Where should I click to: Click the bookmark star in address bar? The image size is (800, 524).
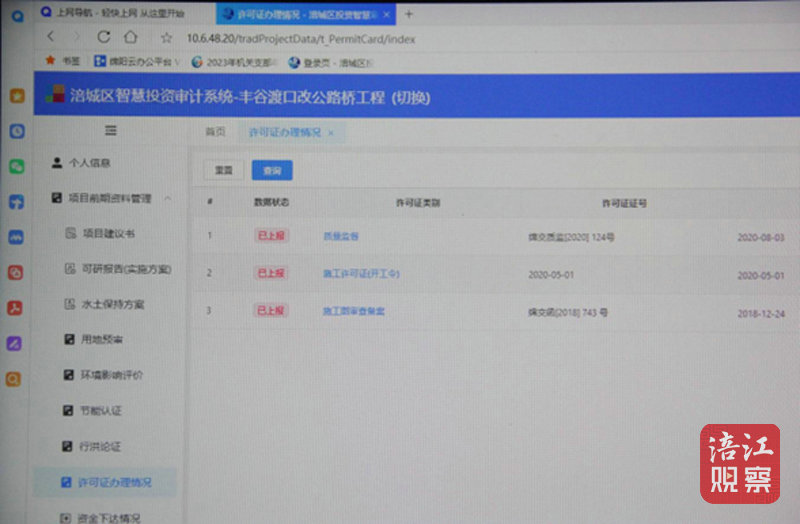pos(166,38)
